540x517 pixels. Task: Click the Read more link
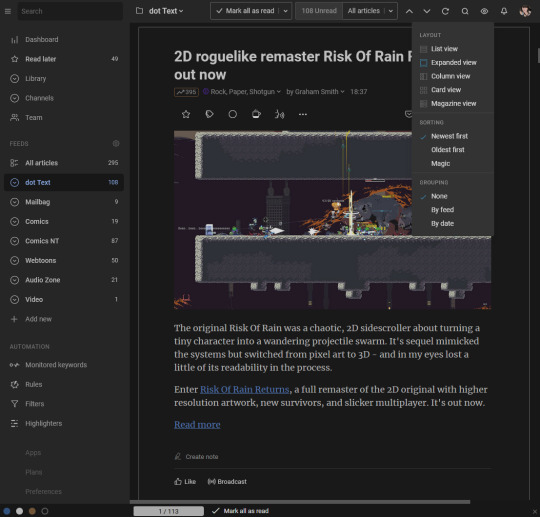point(197,425)
